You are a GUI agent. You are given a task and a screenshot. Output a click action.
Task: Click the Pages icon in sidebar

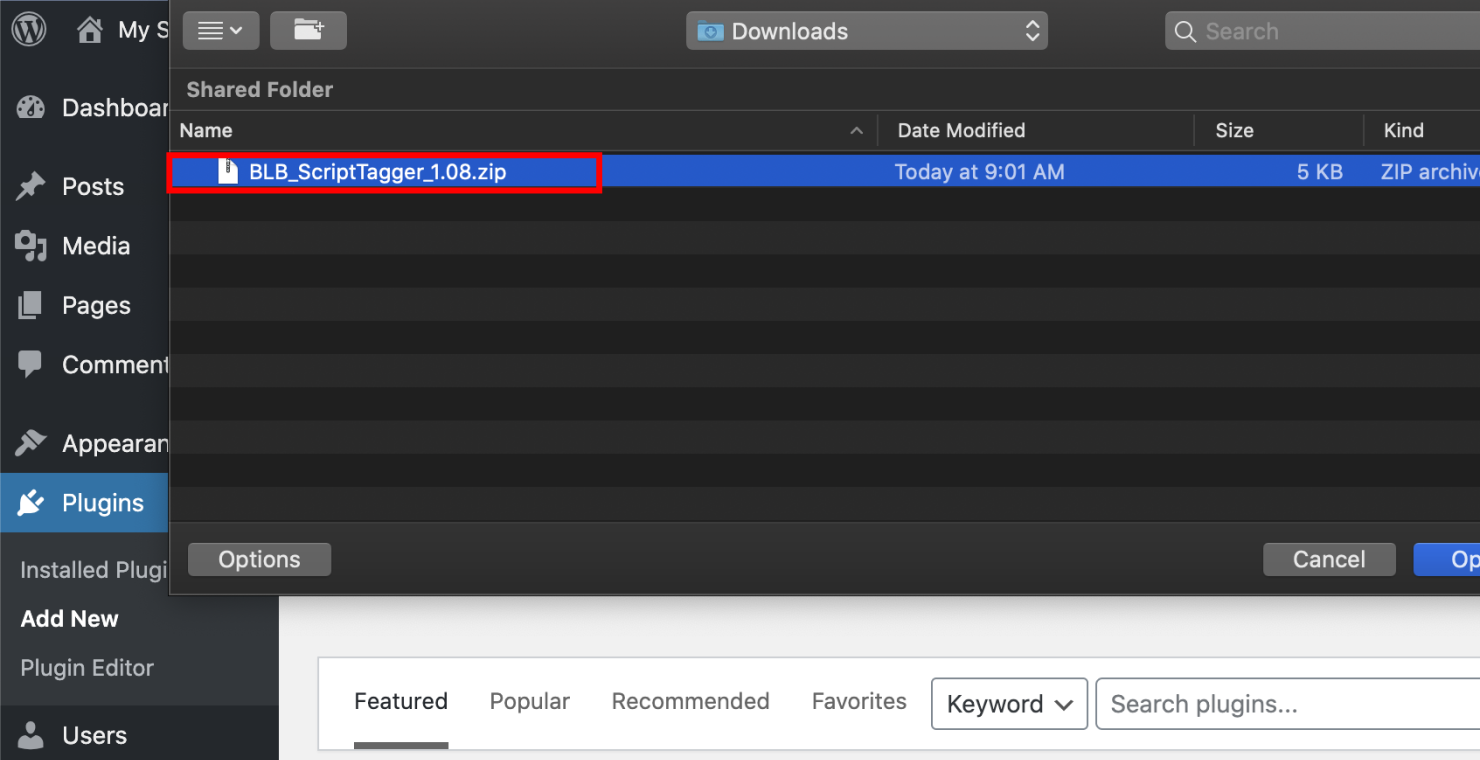click(31, 305)
